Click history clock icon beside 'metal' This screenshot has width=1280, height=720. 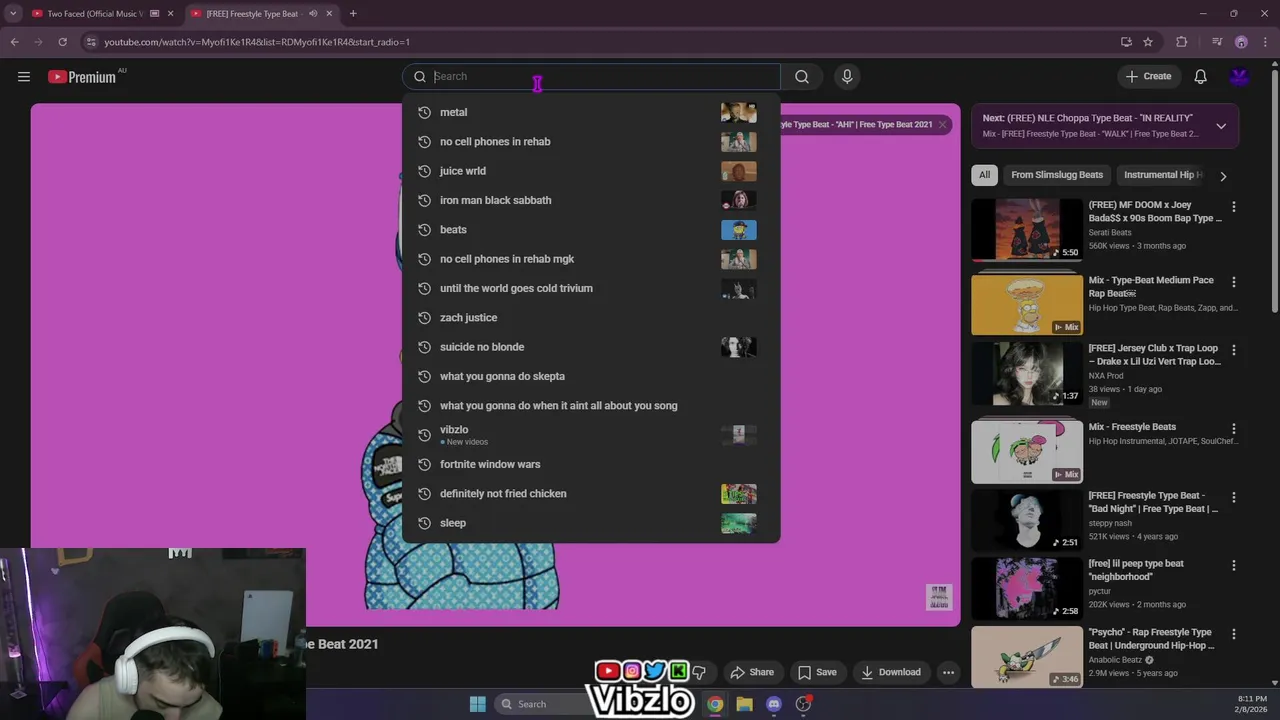[424, 112]
